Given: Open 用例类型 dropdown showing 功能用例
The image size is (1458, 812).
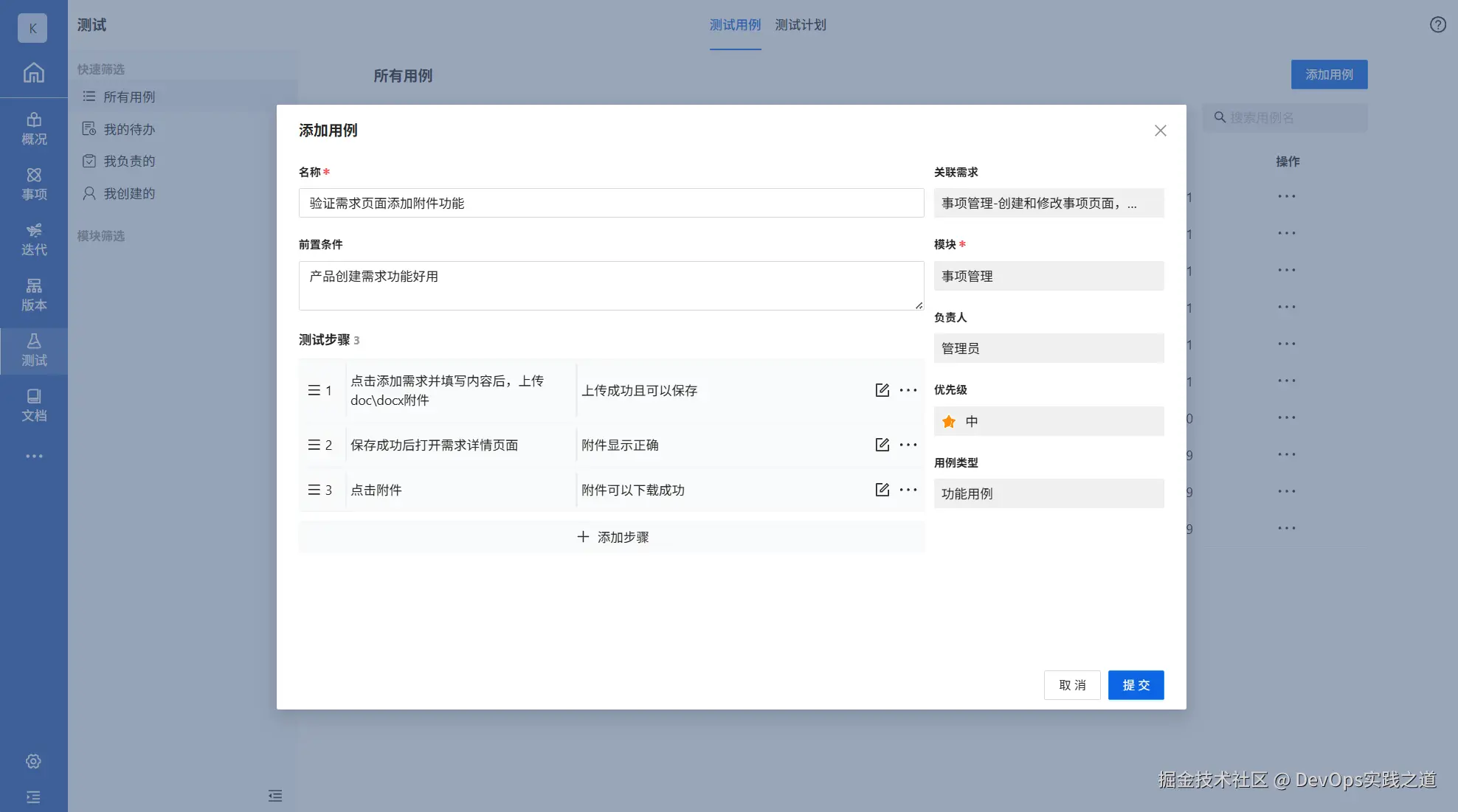Looking at the screenshot, I should click(1048, 493).
